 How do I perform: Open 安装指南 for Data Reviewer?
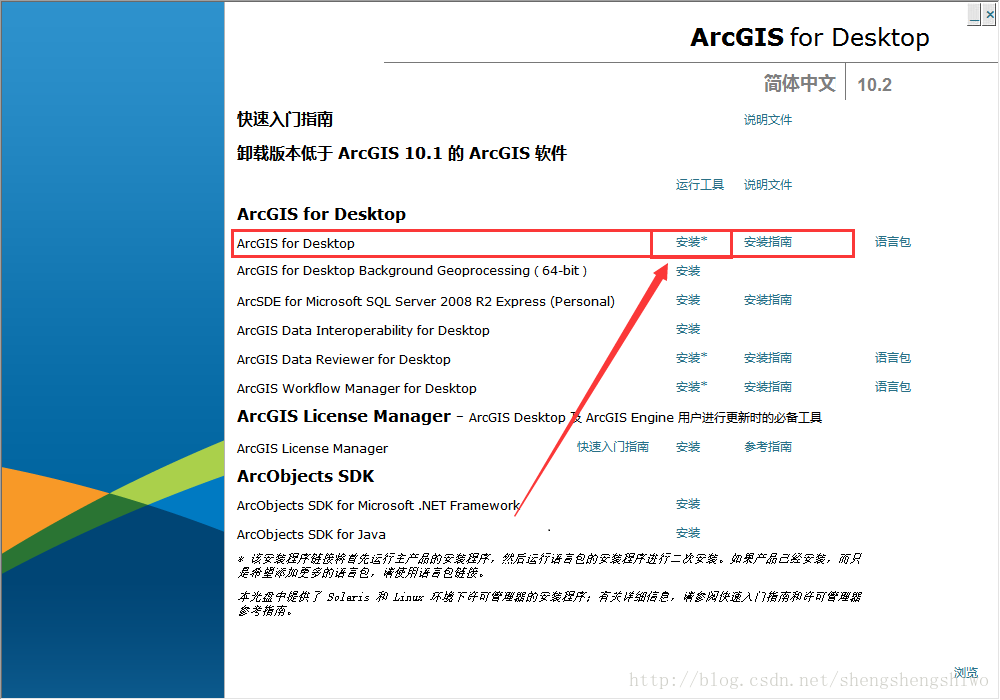[768, 358]
